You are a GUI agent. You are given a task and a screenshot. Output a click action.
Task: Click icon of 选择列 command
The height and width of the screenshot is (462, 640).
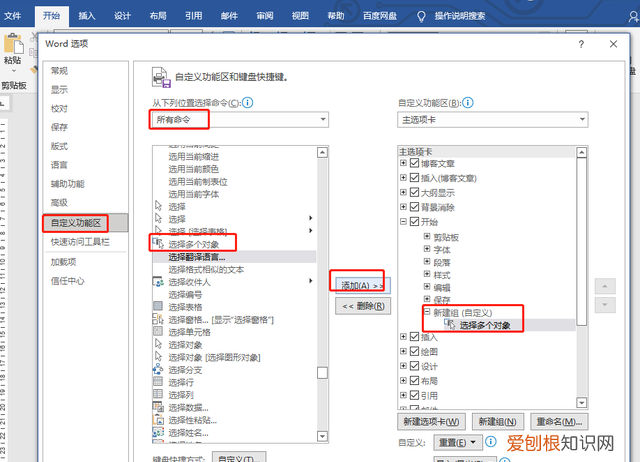pos(158,394)
